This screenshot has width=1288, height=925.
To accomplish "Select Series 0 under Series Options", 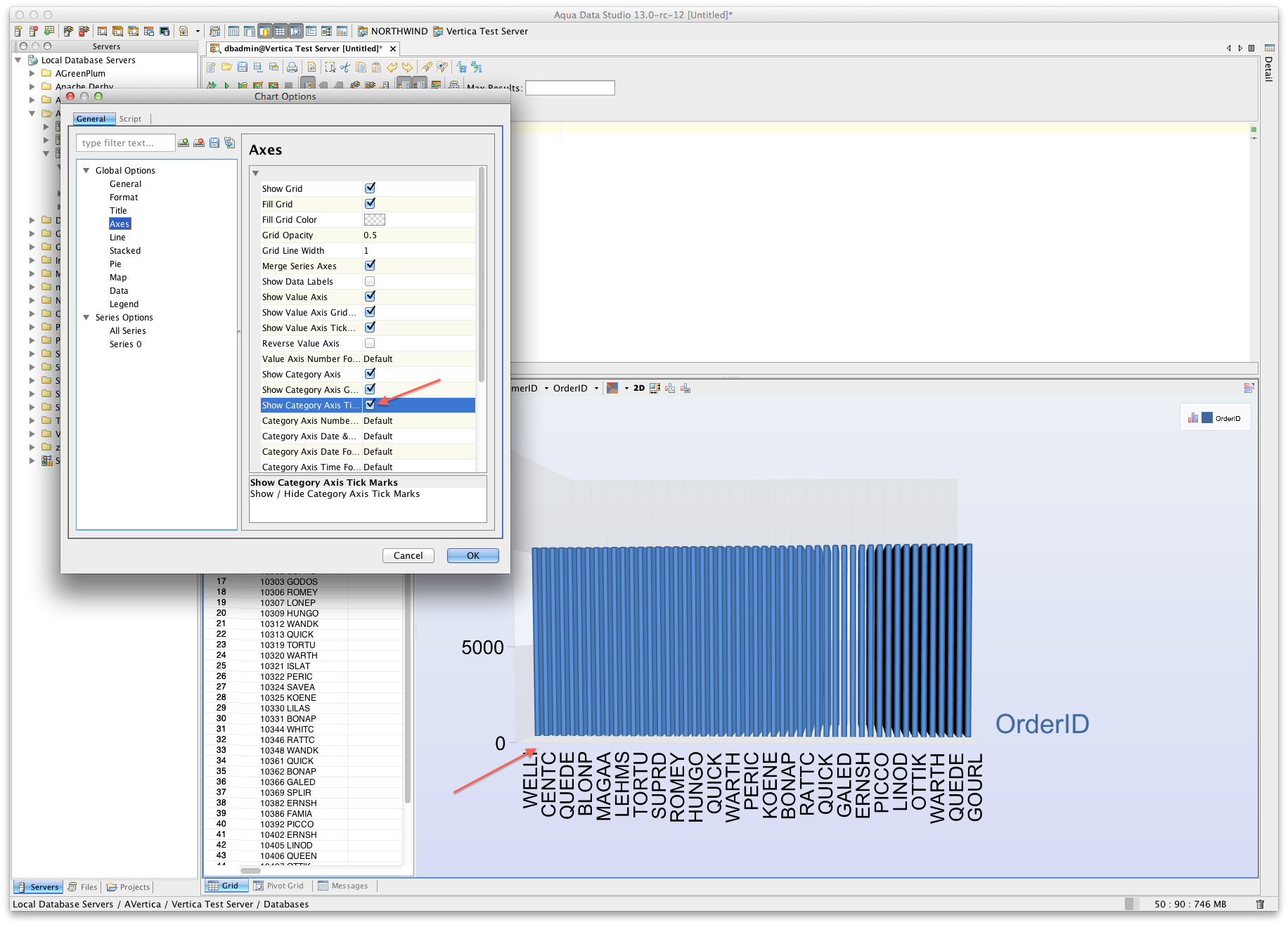I will [x=125, y=344].
